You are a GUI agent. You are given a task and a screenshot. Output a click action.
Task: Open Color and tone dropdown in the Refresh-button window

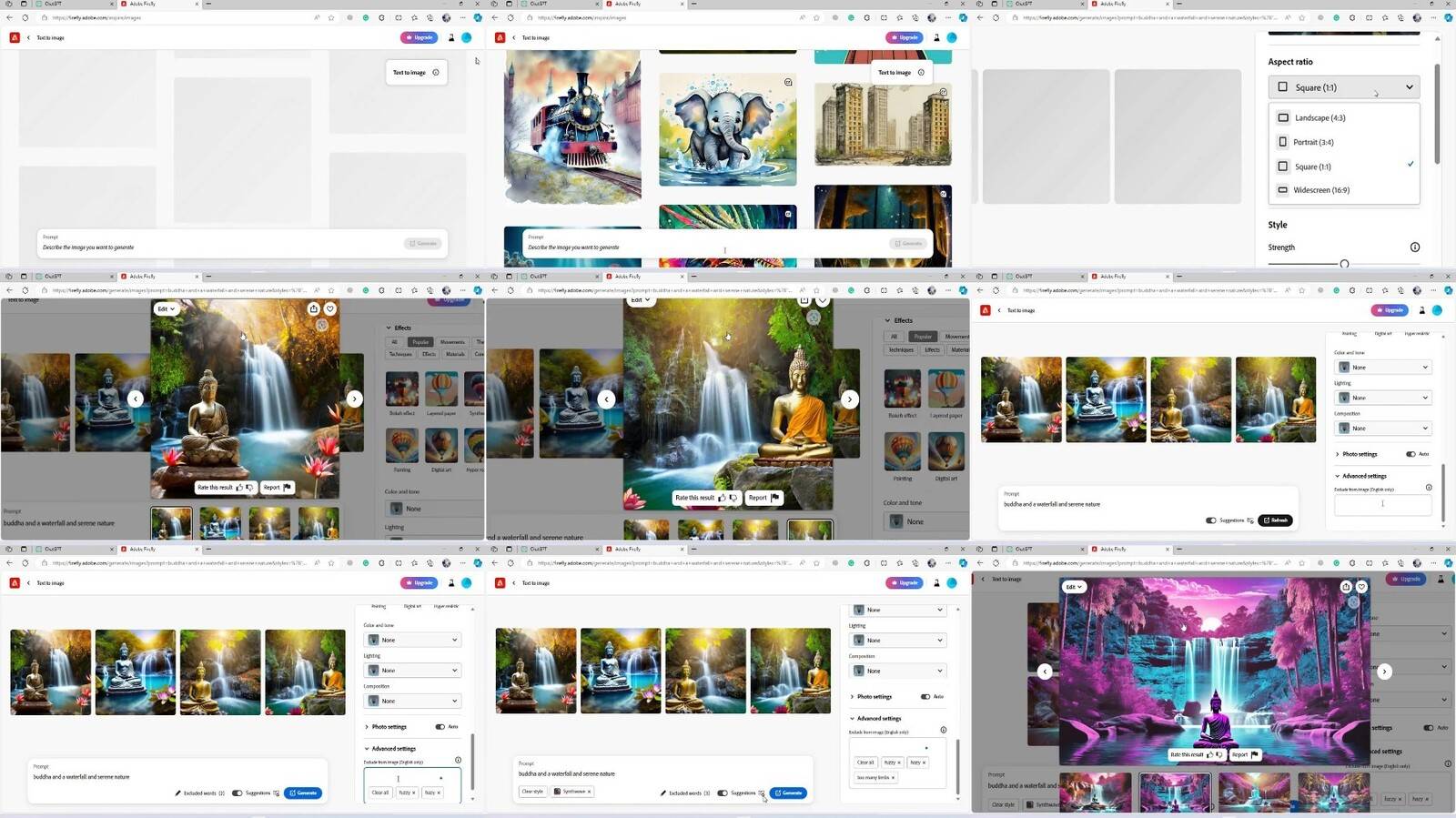[x=1382, y=368]
